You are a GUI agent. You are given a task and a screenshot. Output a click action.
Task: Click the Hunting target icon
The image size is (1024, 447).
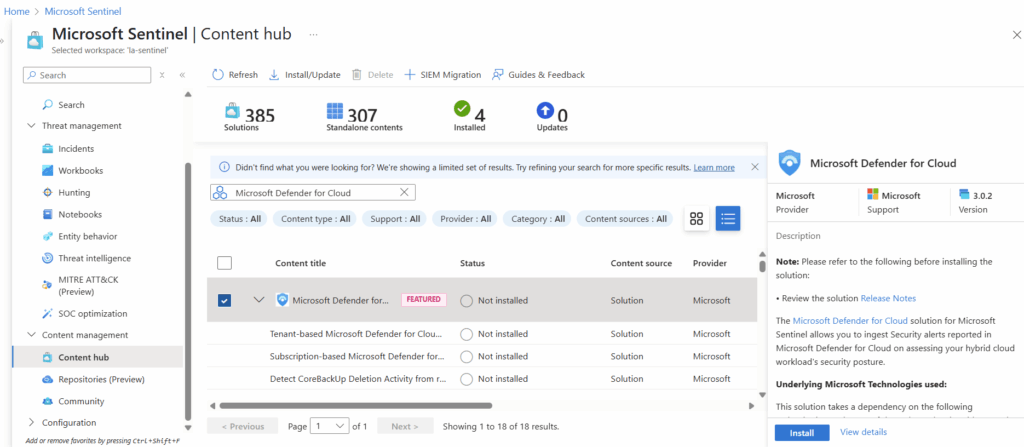point(48,193)
